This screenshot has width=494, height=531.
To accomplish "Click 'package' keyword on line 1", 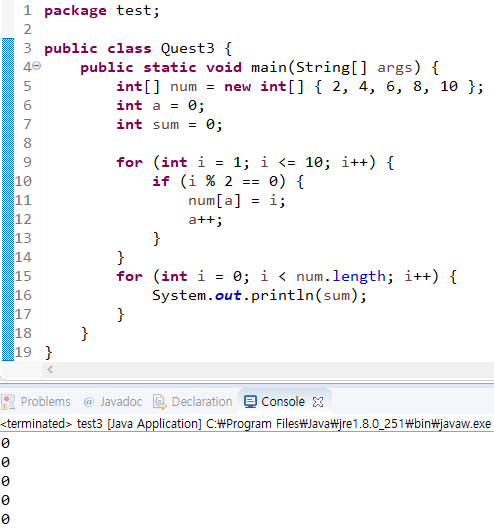I will (76, 11).
